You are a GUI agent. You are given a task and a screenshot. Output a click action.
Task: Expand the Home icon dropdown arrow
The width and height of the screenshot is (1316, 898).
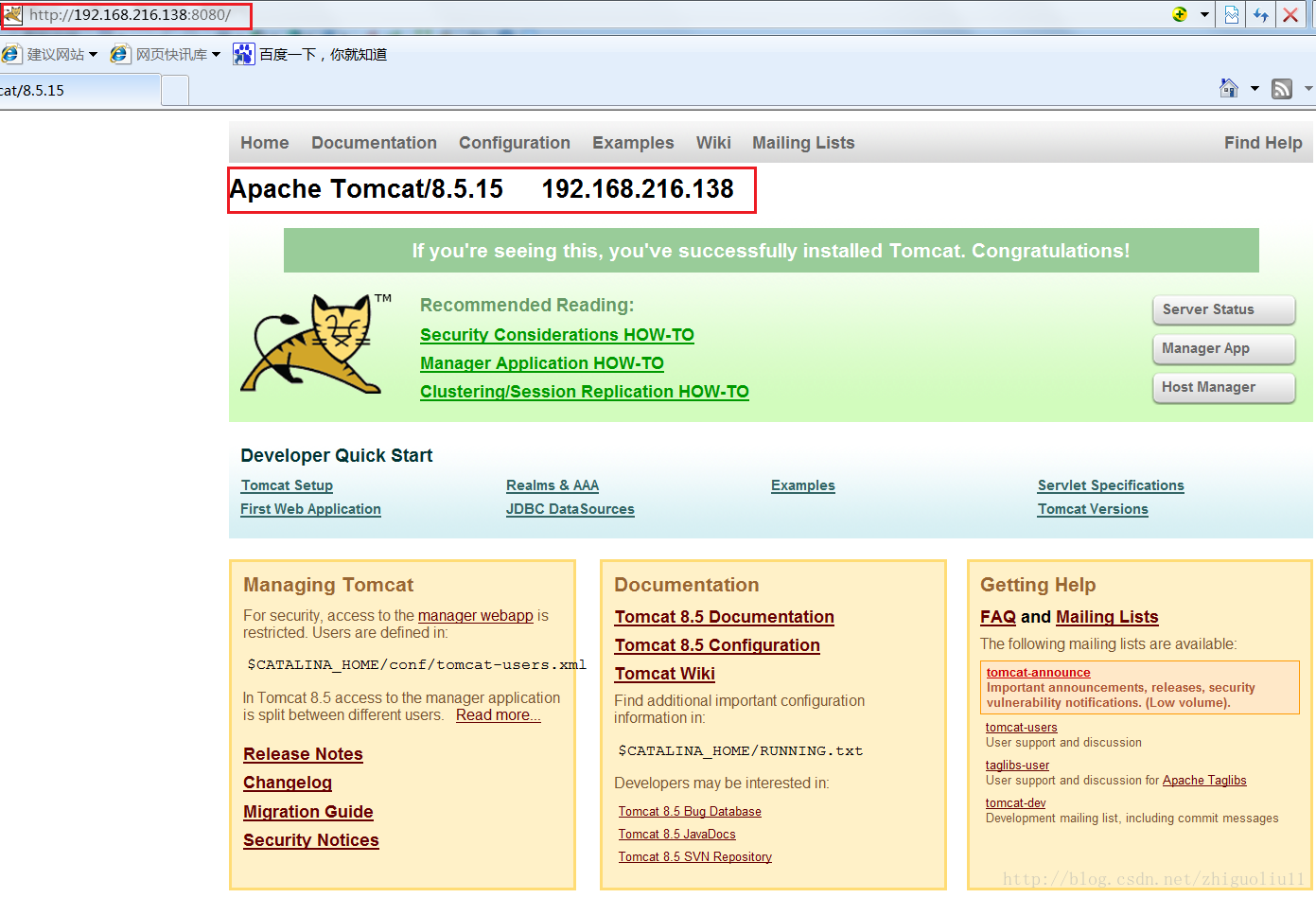pos(1255,89)
